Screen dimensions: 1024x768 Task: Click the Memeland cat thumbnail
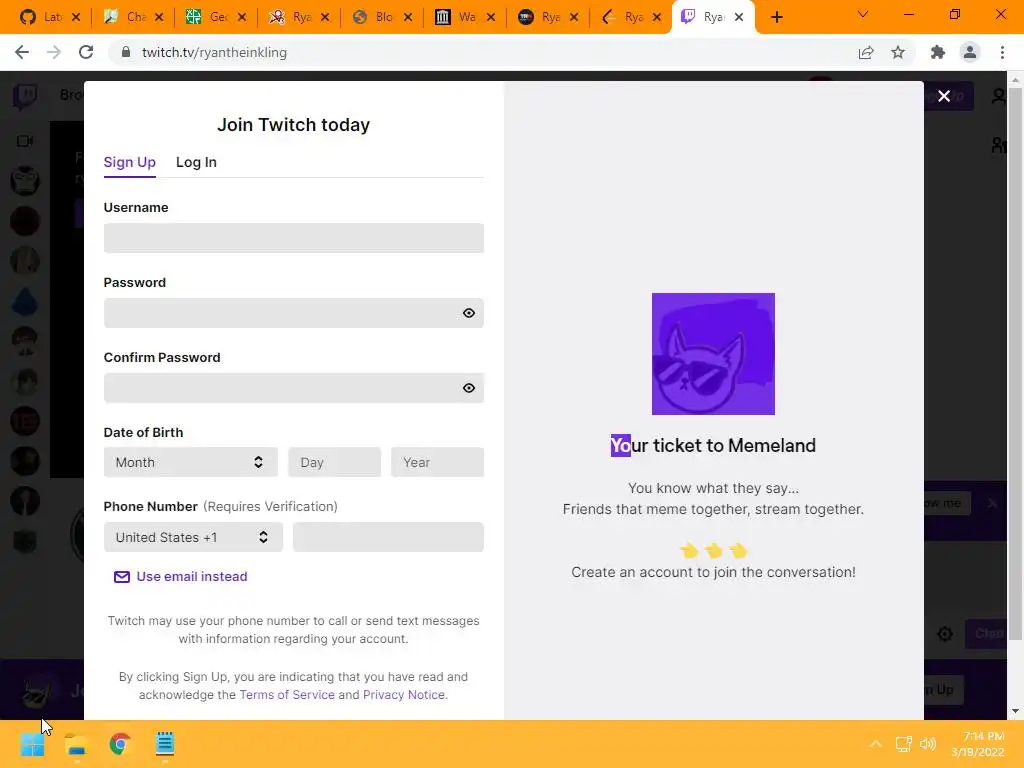point(713,354)
